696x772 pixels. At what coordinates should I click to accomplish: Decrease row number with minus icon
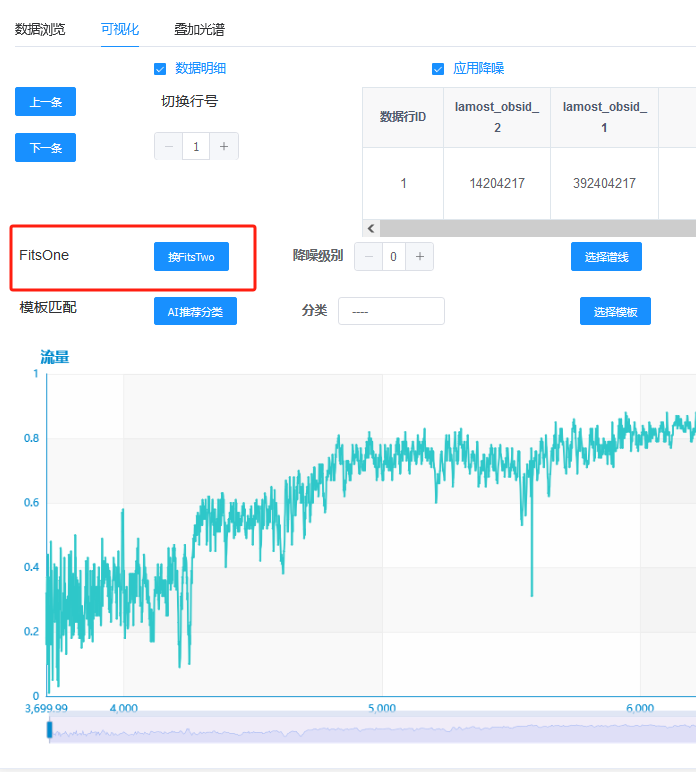[168, 147]
